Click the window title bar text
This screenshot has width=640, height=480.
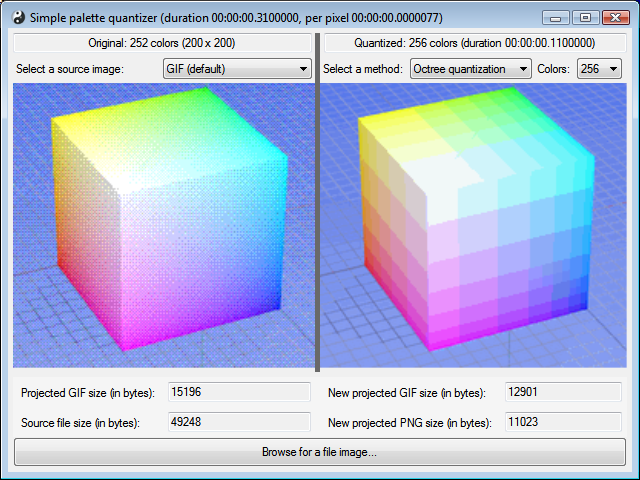point(236,18)
